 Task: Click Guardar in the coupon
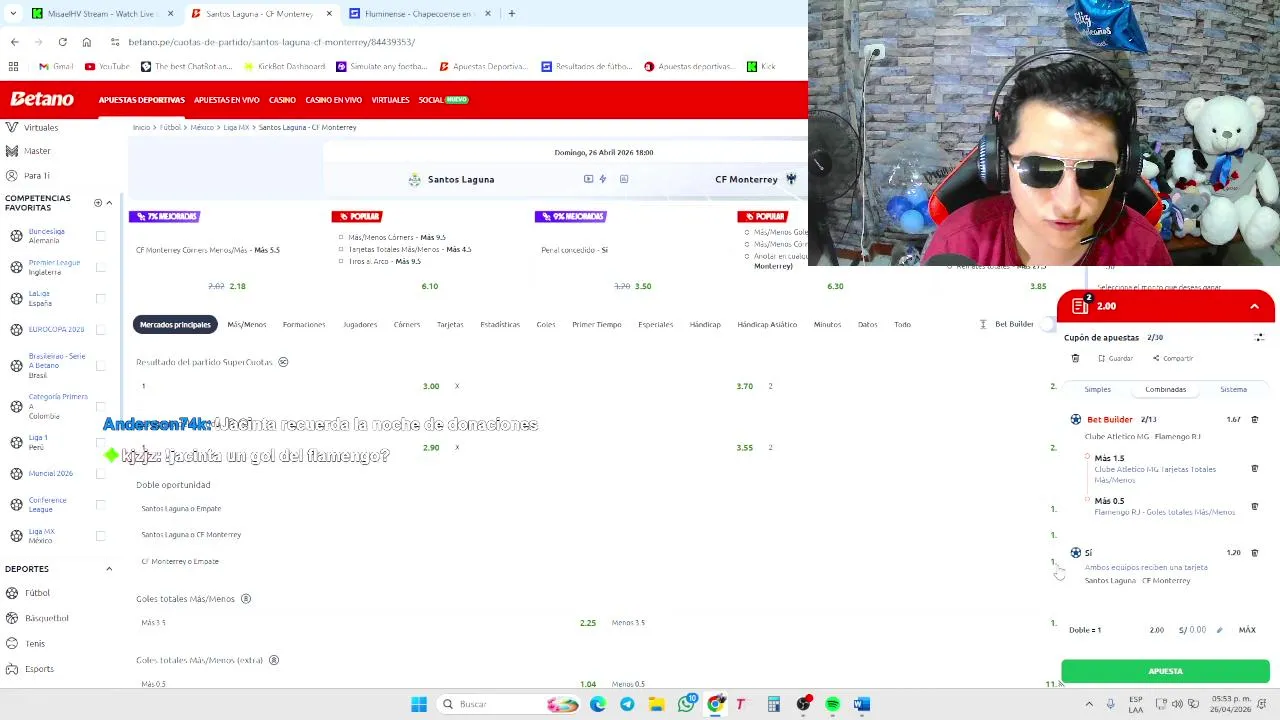pyautogui.click(x=1115, y=358)
